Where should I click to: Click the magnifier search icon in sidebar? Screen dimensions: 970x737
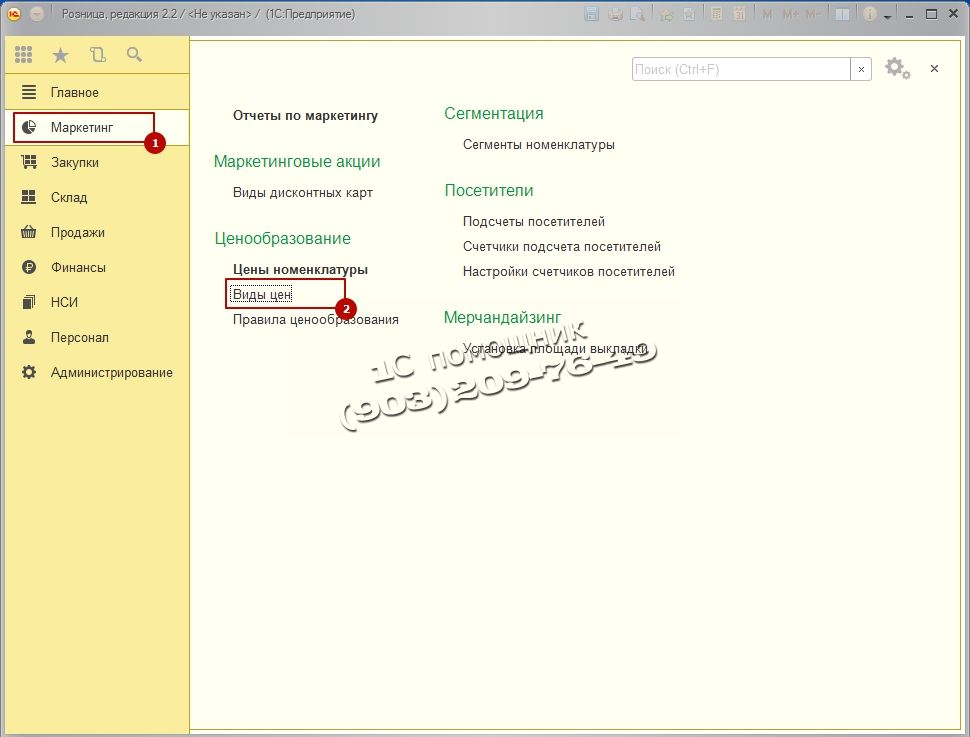click(134, 55)
